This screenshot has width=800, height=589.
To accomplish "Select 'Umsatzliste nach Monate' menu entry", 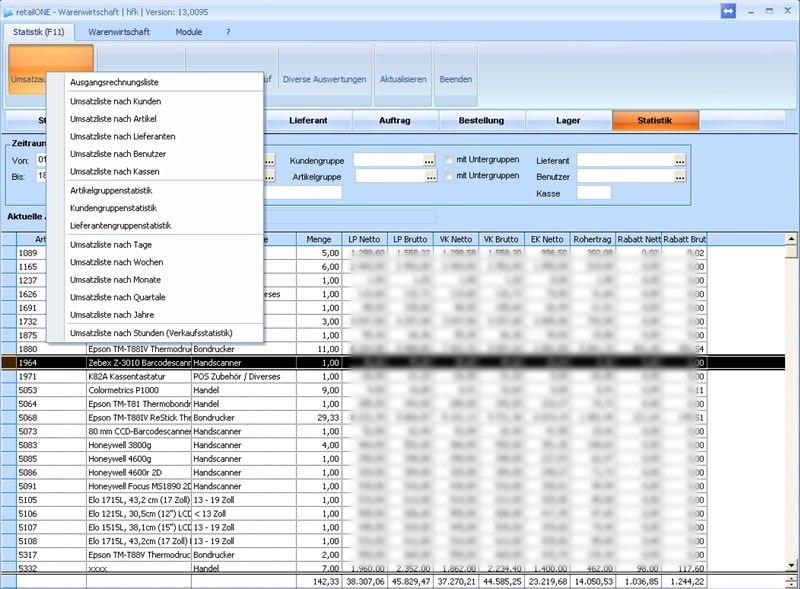I will pos(116,280).
